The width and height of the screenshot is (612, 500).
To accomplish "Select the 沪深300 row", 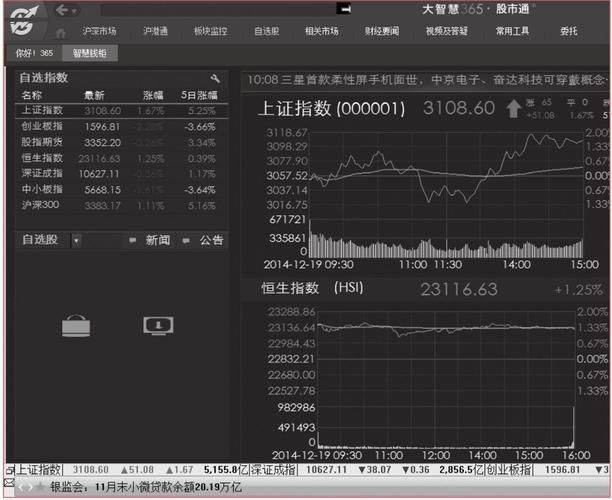I will (121, 205).
